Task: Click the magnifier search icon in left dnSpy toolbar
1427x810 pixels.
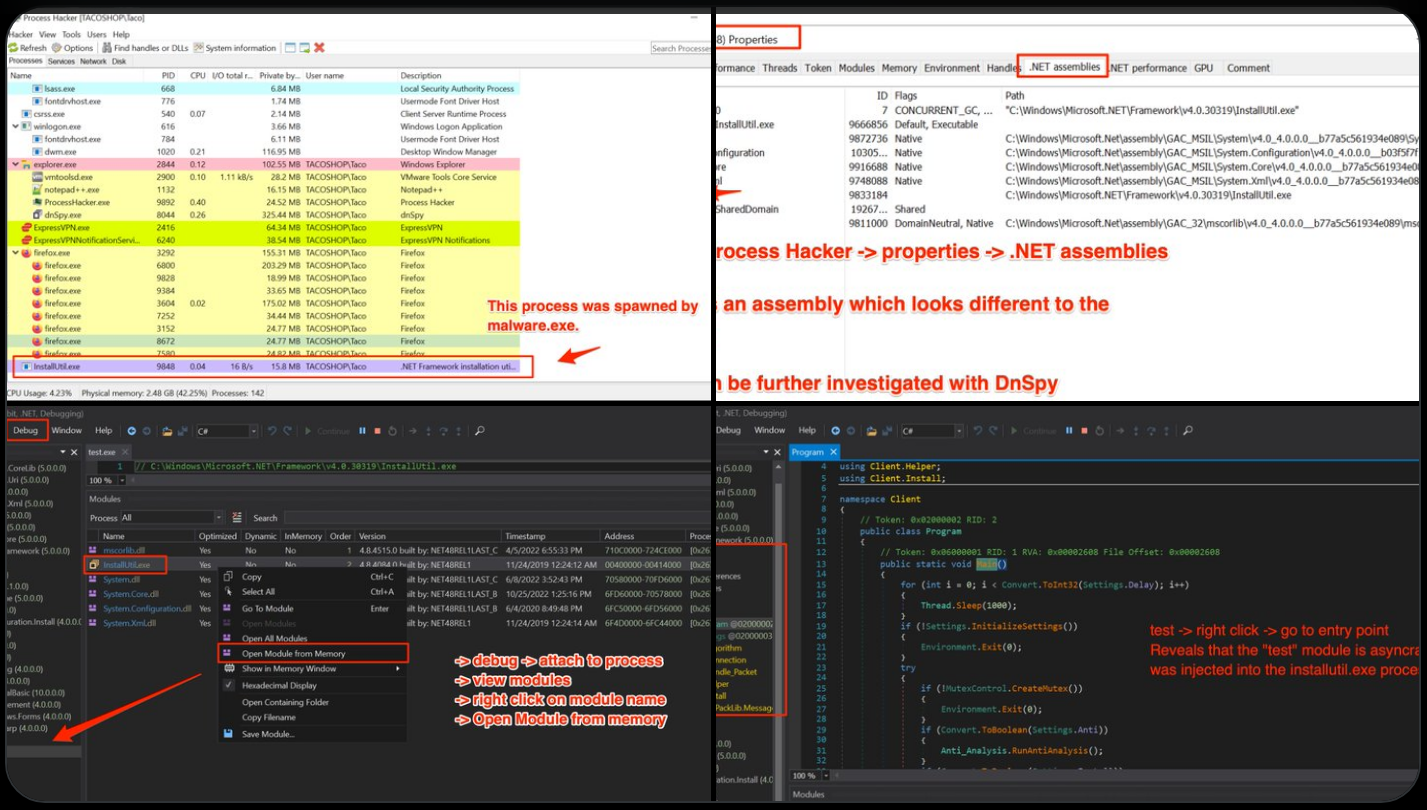Action: tap(480, 431)
